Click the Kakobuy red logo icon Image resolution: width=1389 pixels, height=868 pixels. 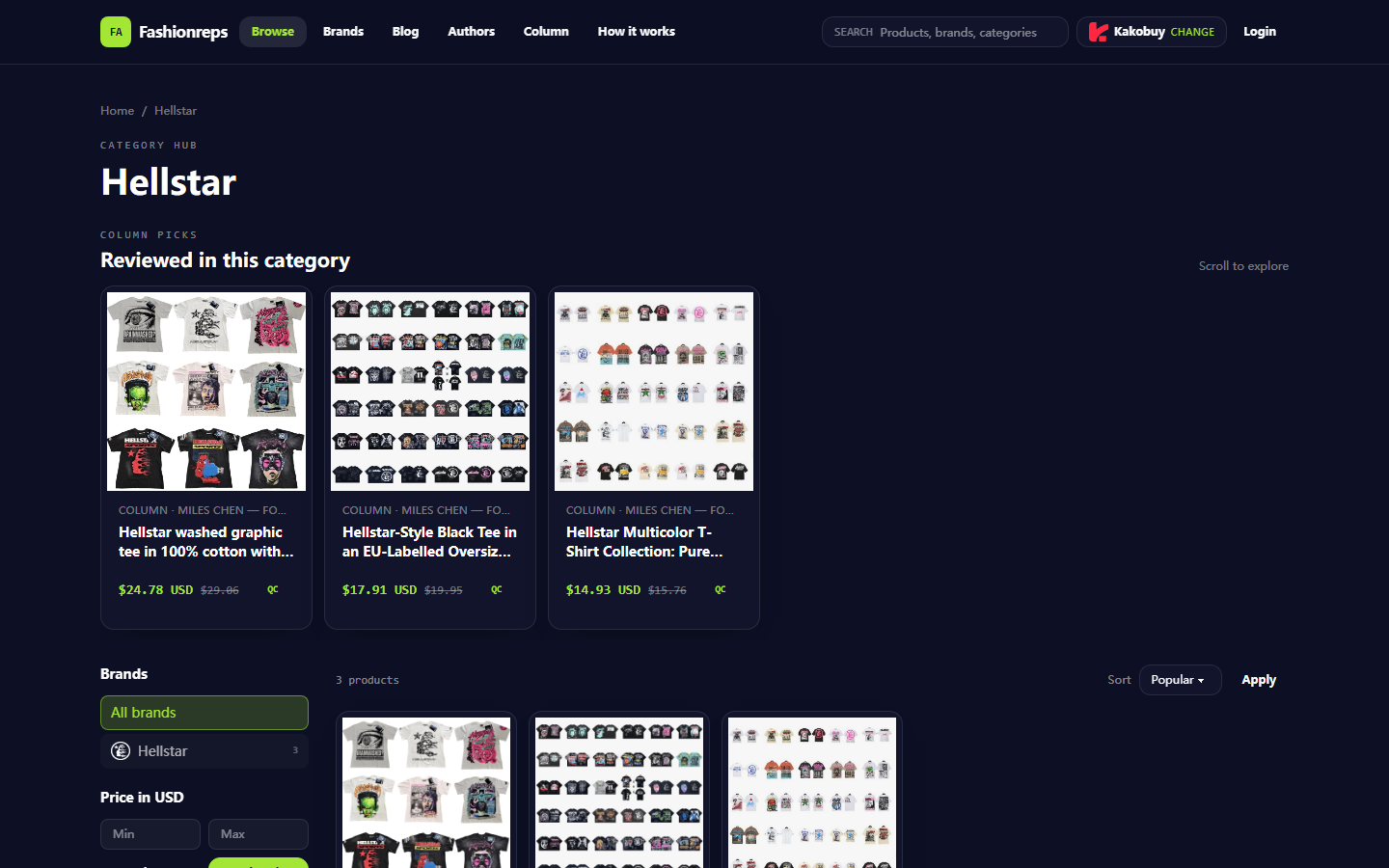[x=1098, y=32]
